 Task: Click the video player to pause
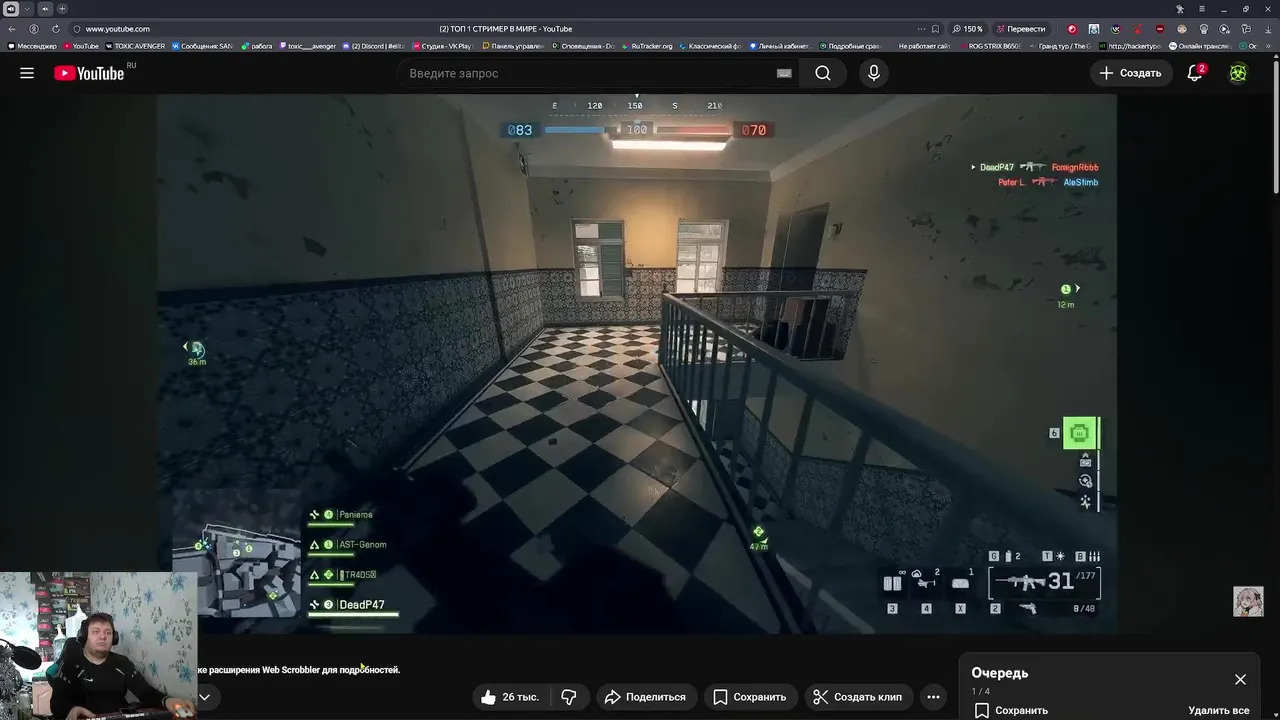click(x=636, y=363)
